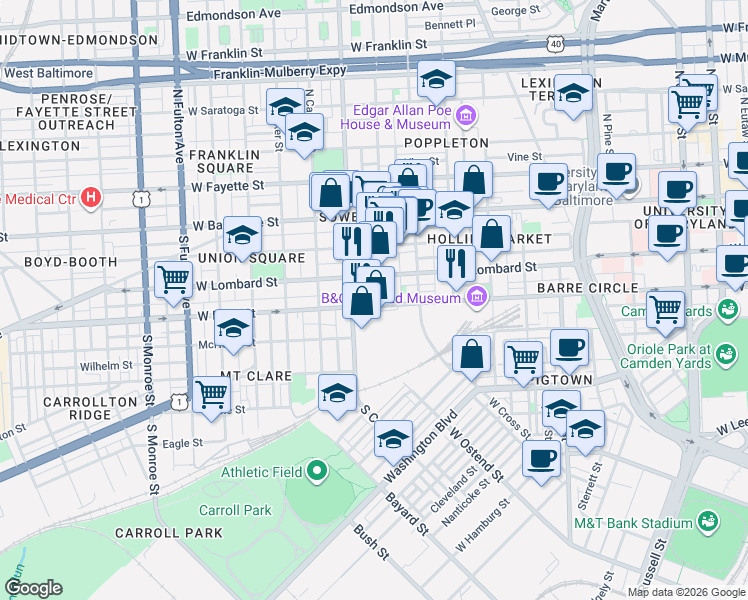Click the Wilhelm St street label
This screenshot has width=748, height=600.
[x=106, y=366]
